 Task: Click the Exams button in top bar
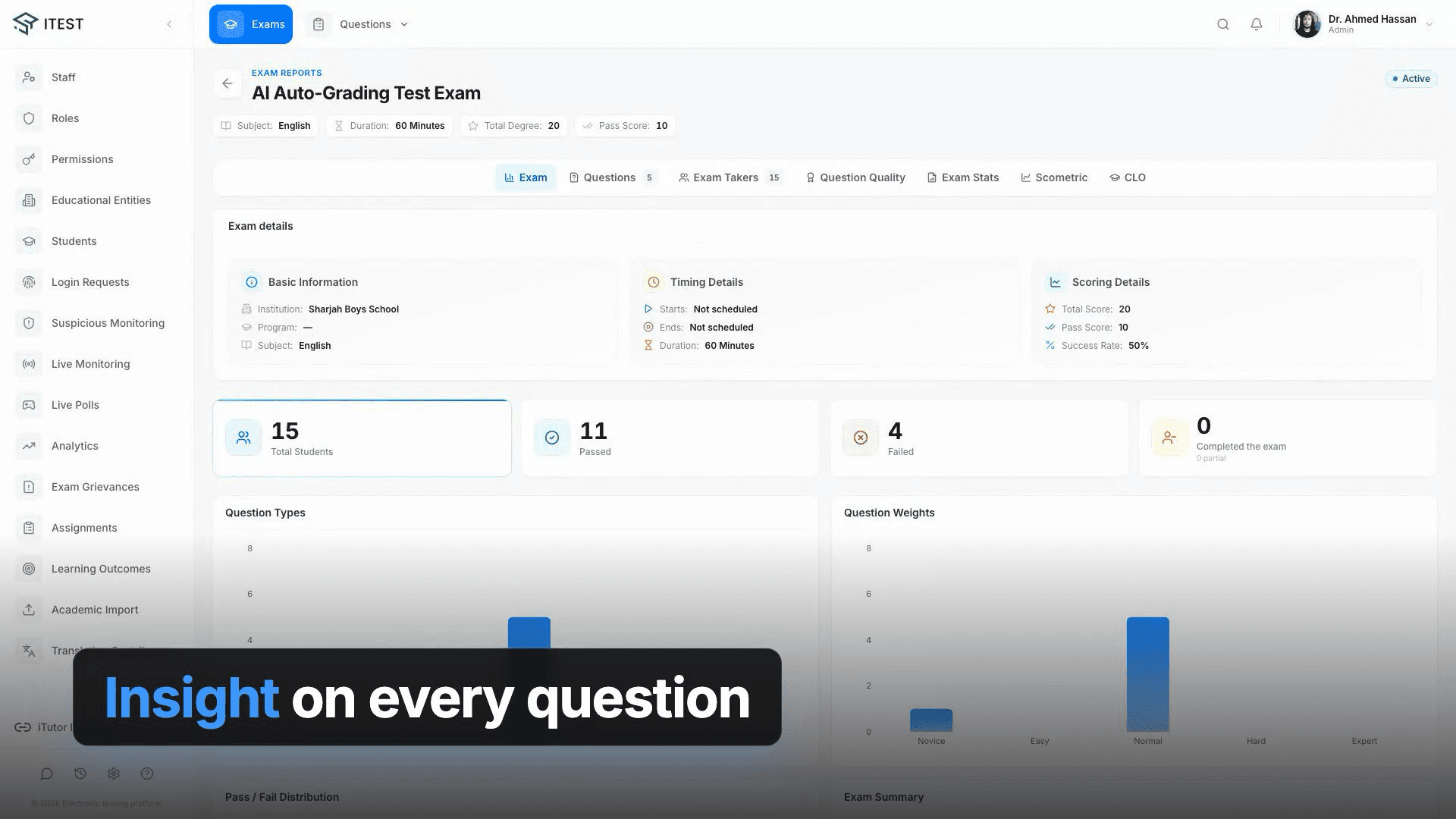251,24
